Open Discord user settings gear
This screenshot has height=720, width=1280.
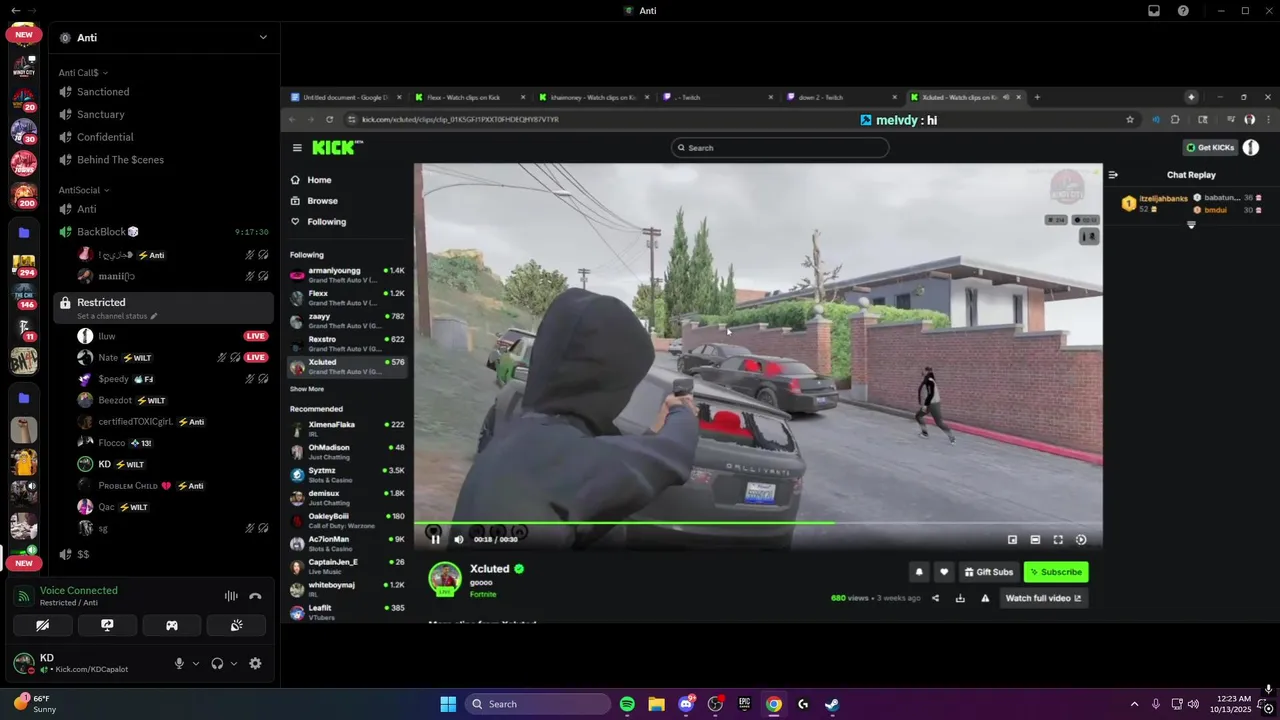[255, 663]
